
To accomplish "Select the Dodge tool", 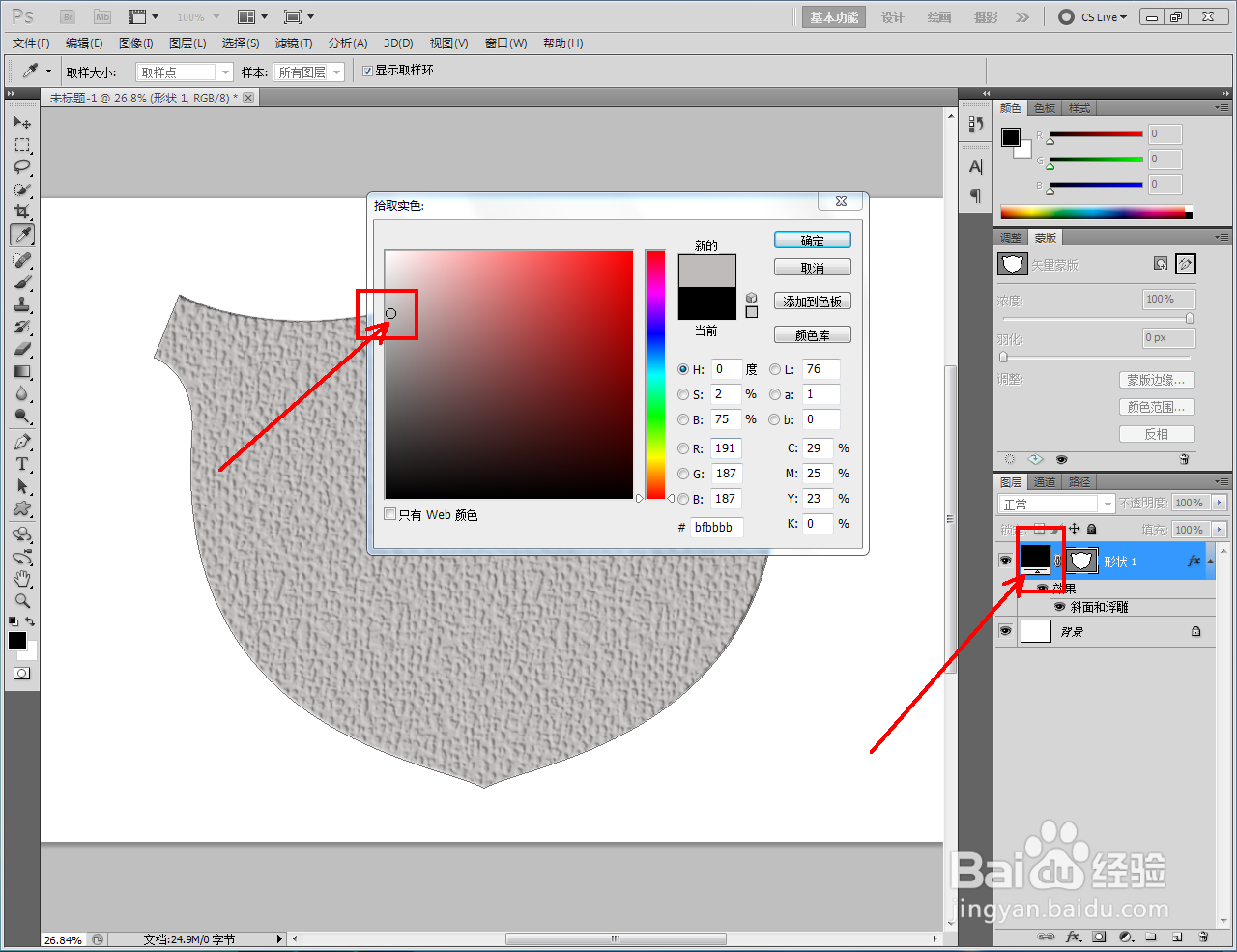I will 22,416.
